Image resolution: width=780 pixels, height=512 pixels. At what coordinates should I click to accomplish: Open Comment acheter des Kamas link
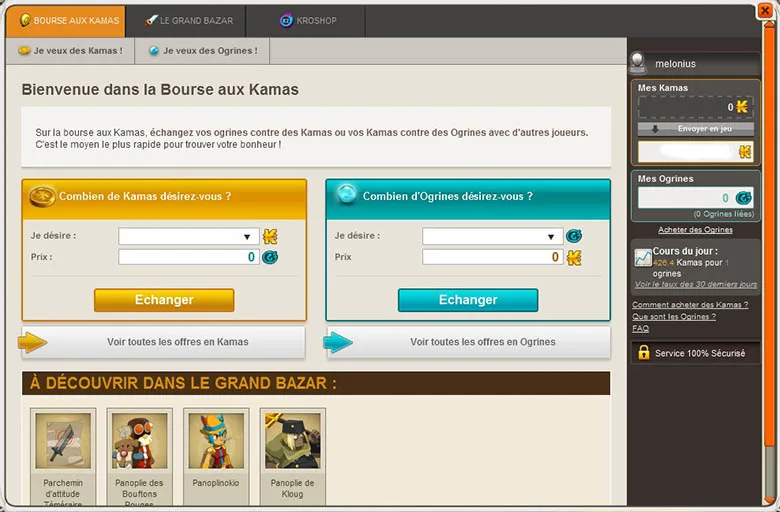tap(690, 305)
